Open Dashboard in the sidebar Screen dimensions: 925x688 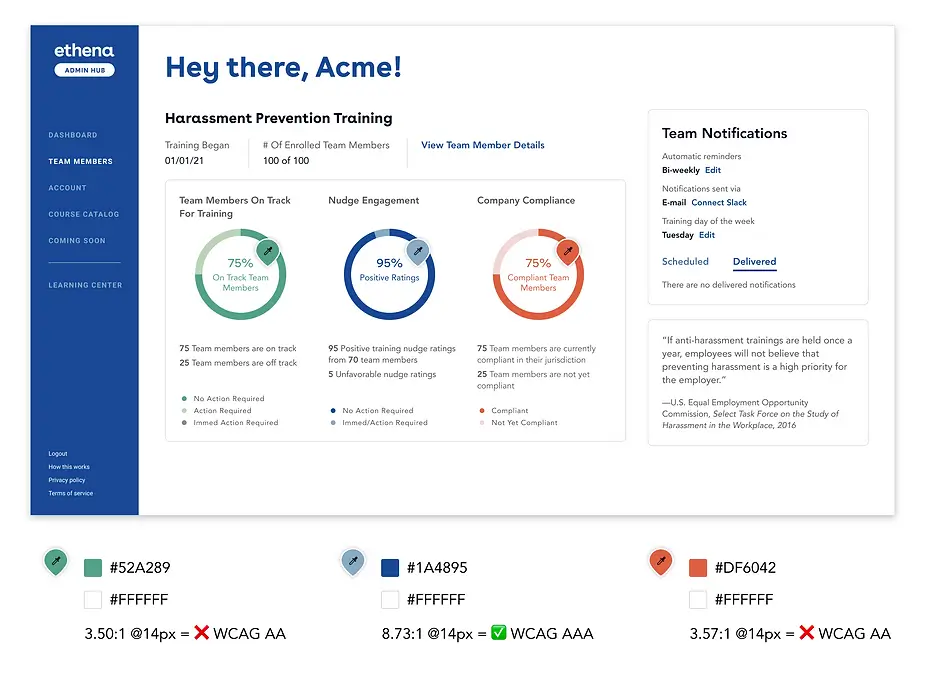[x=73, y=135]
